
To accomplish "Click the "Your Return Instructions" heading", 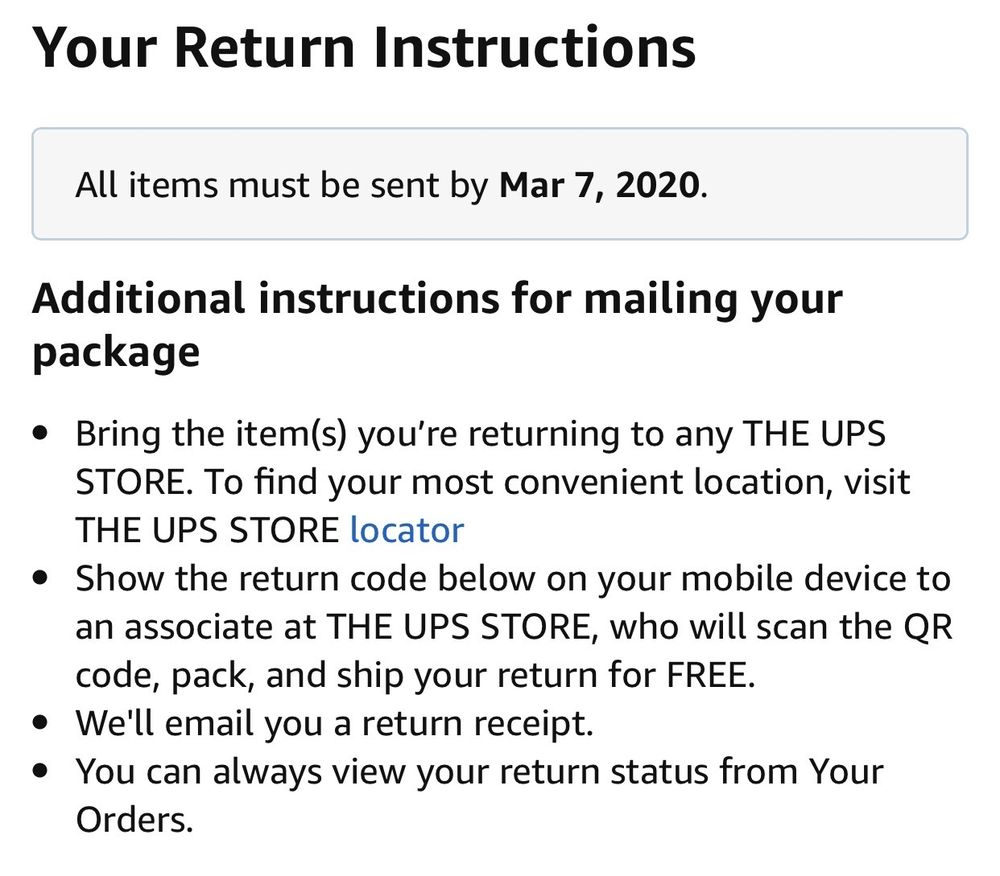I will [x=364, y=48].
